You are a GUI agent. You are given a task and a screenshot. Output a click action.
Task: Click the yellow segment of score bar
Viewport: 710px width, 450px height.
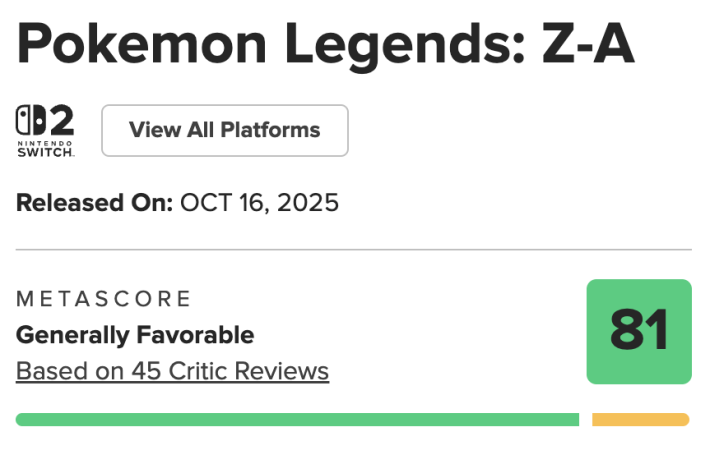pos(640,420)
